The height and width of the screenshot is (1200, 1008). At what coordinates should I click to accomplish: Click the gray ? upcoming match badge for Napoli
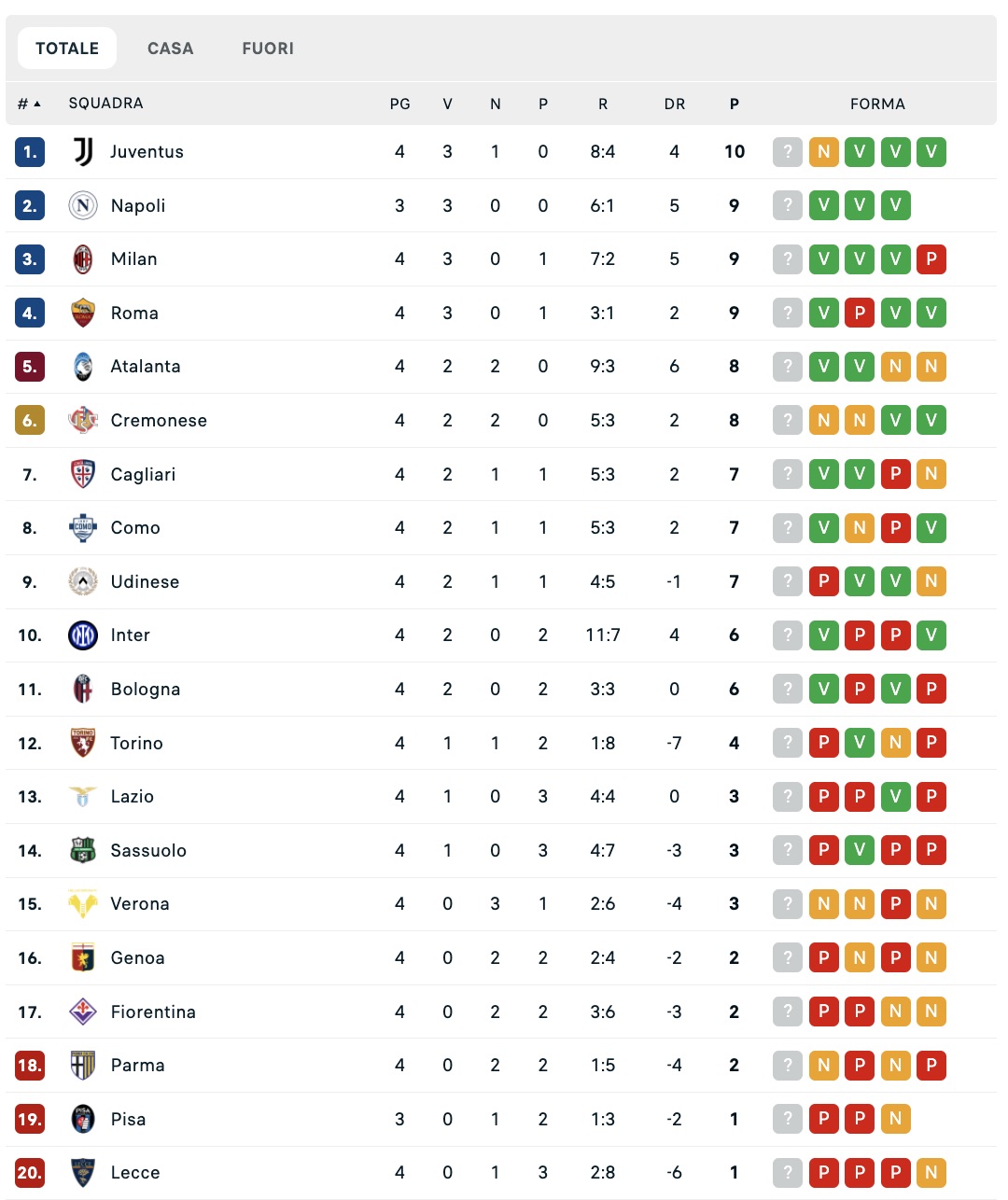click(788, 205)
